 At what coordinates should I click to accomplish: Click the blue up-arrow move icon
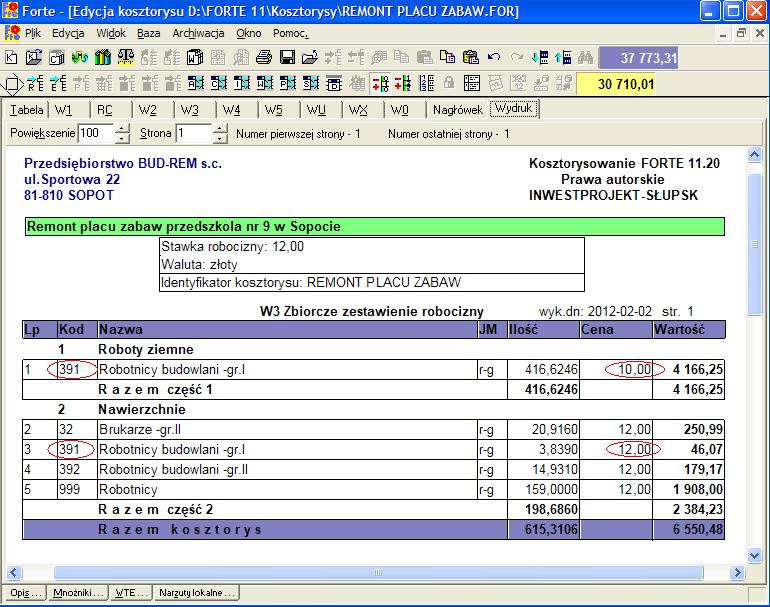pos(563,57)
